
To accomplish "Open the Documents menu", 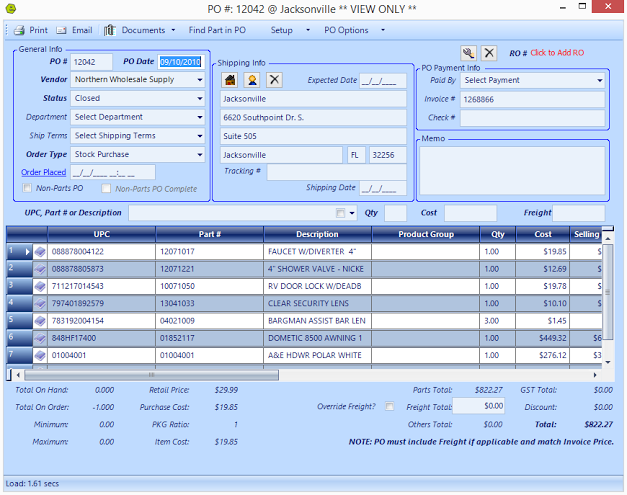I will tap(143, 30).
